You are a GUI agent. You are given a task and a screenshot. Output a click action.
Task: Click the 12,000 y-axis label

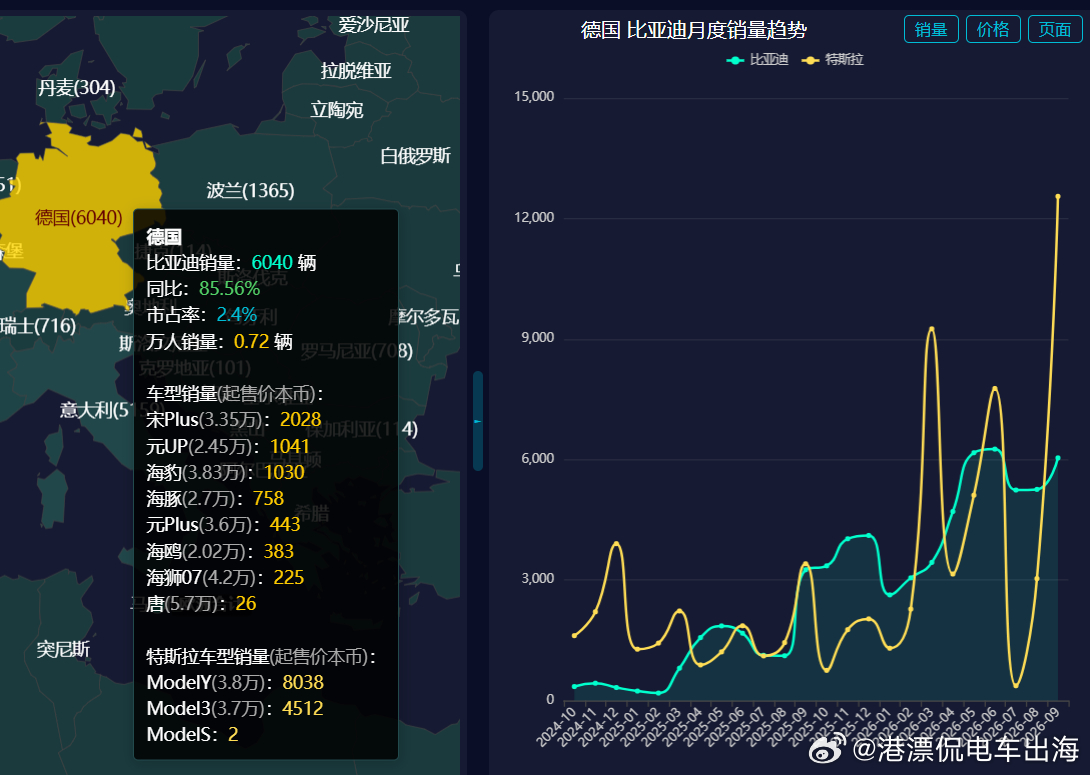534,218
